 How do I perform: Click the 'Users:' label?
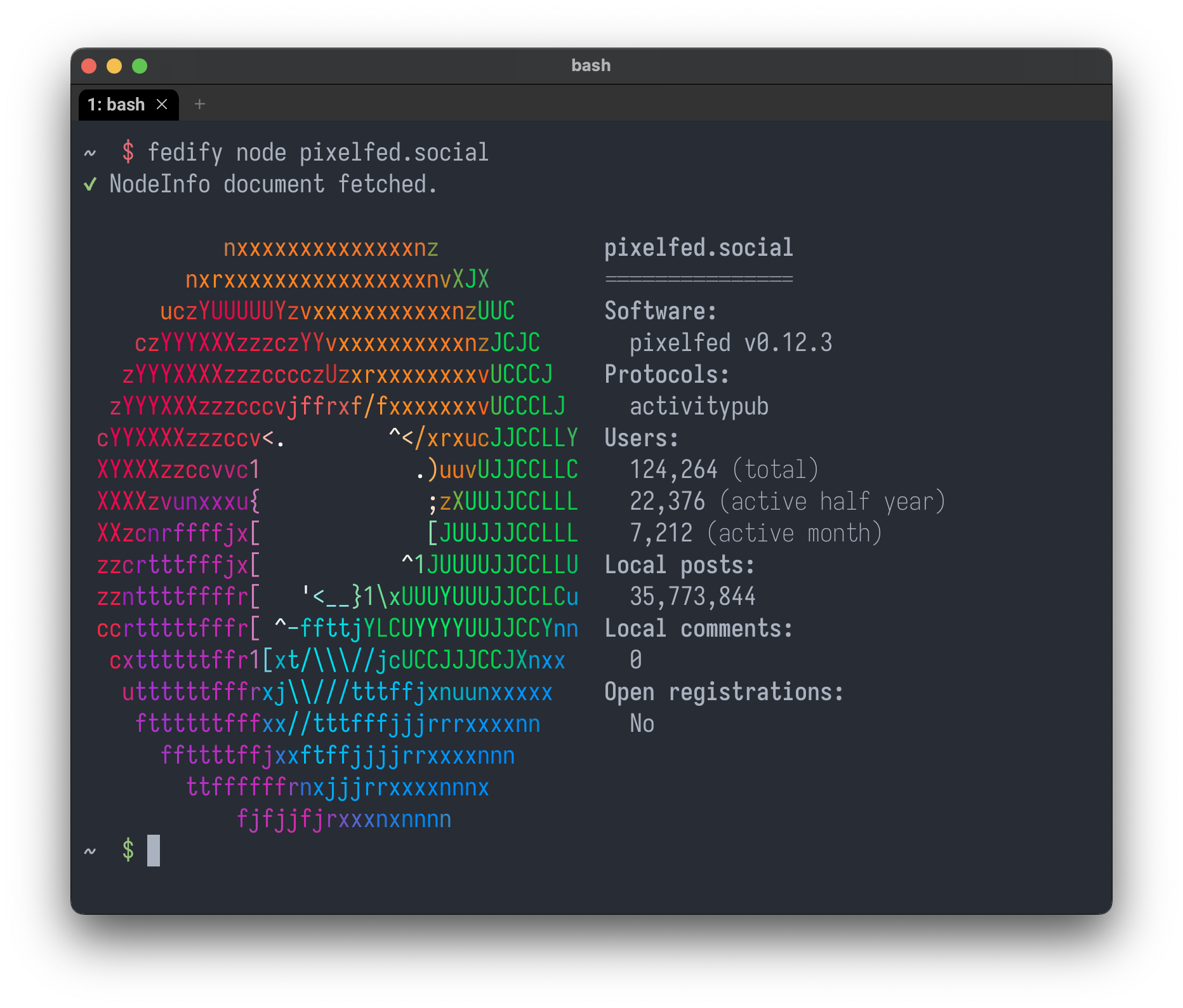pyautogui.click(x=642, y=439)
